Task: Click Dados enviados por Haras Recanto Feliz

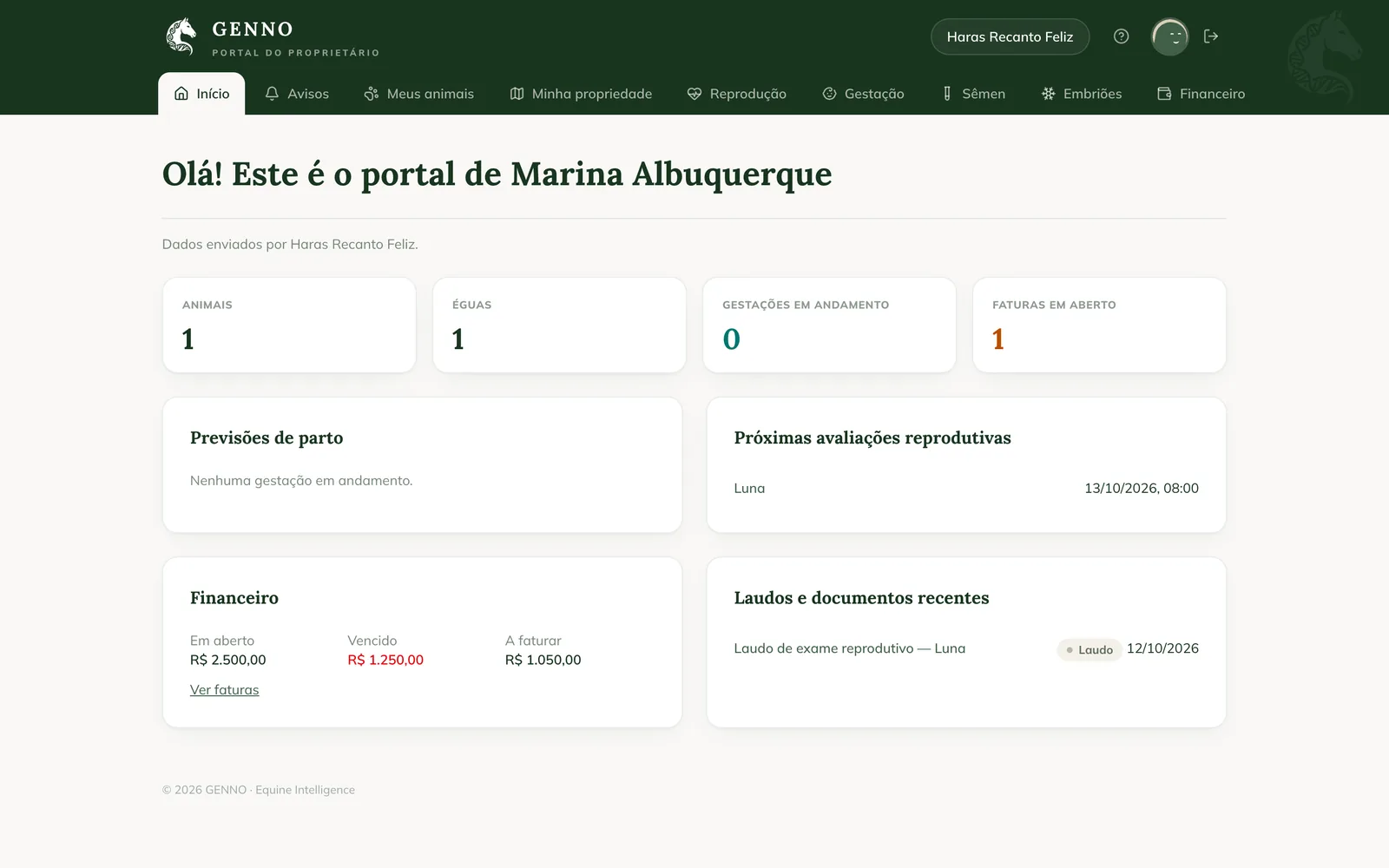Action: click(x=290, y=245)
